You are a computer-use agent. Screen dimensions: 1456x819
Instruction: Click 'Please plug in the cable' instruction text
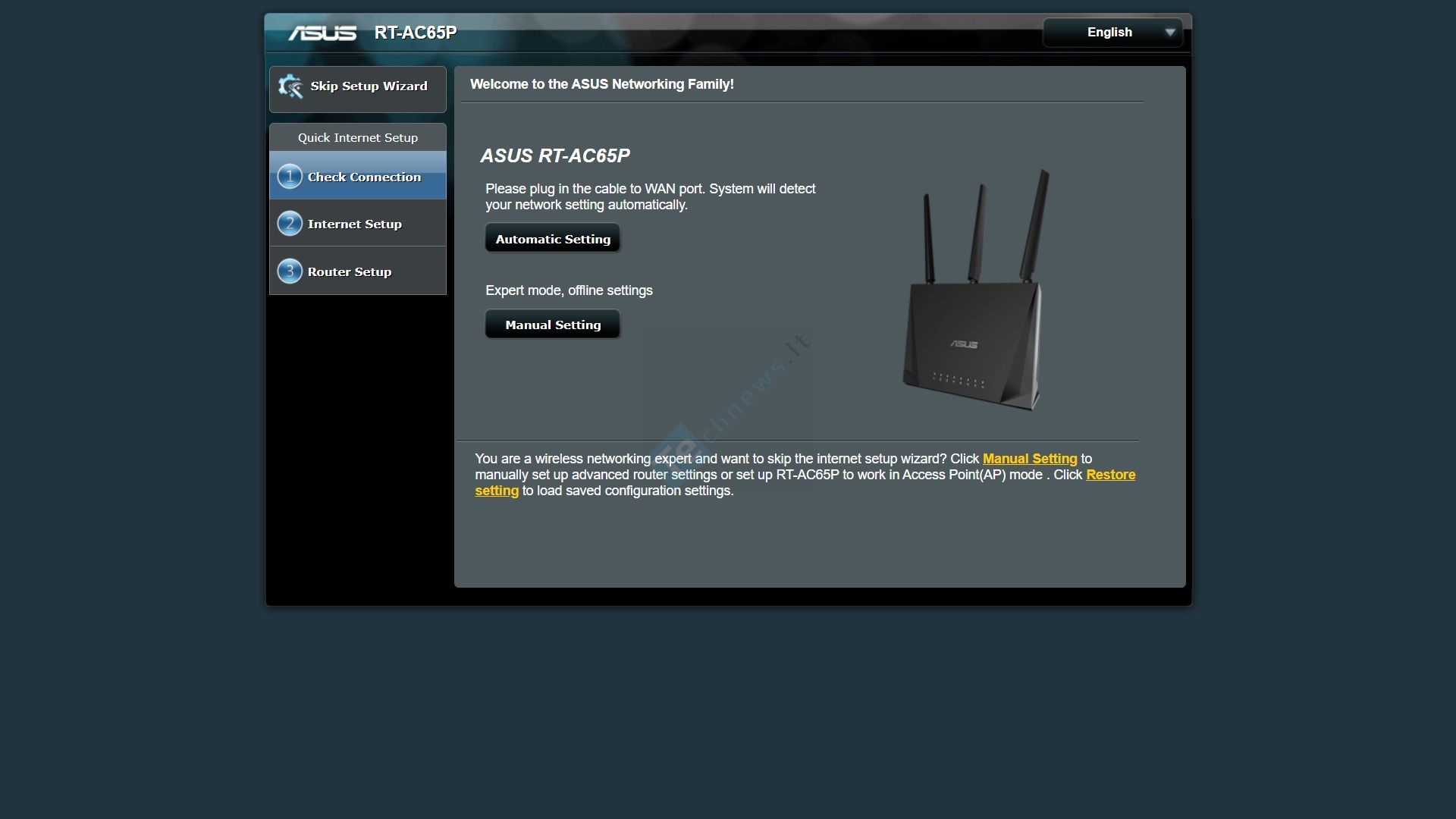tap(651, 196)
